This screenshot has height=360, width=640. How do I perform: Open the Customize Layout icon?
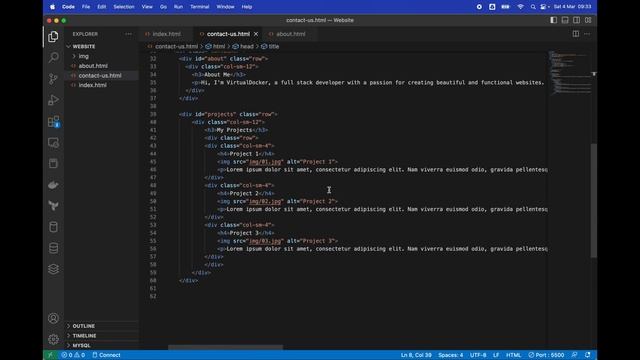(588, 20)
